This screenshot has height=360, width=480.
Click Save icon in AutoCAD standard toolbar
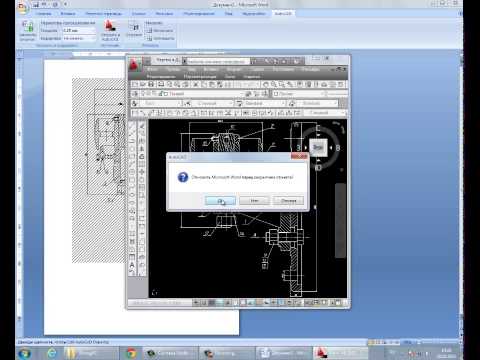pos(151,84)
